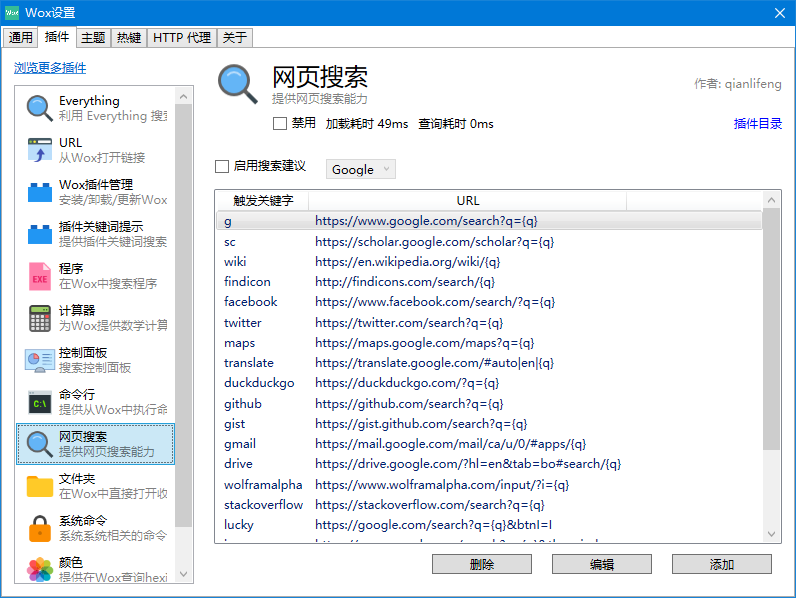Enable the 启用搜索建议 checkbox
The height and width of the screenshot is (598, 796).
[x=222, y=167]
